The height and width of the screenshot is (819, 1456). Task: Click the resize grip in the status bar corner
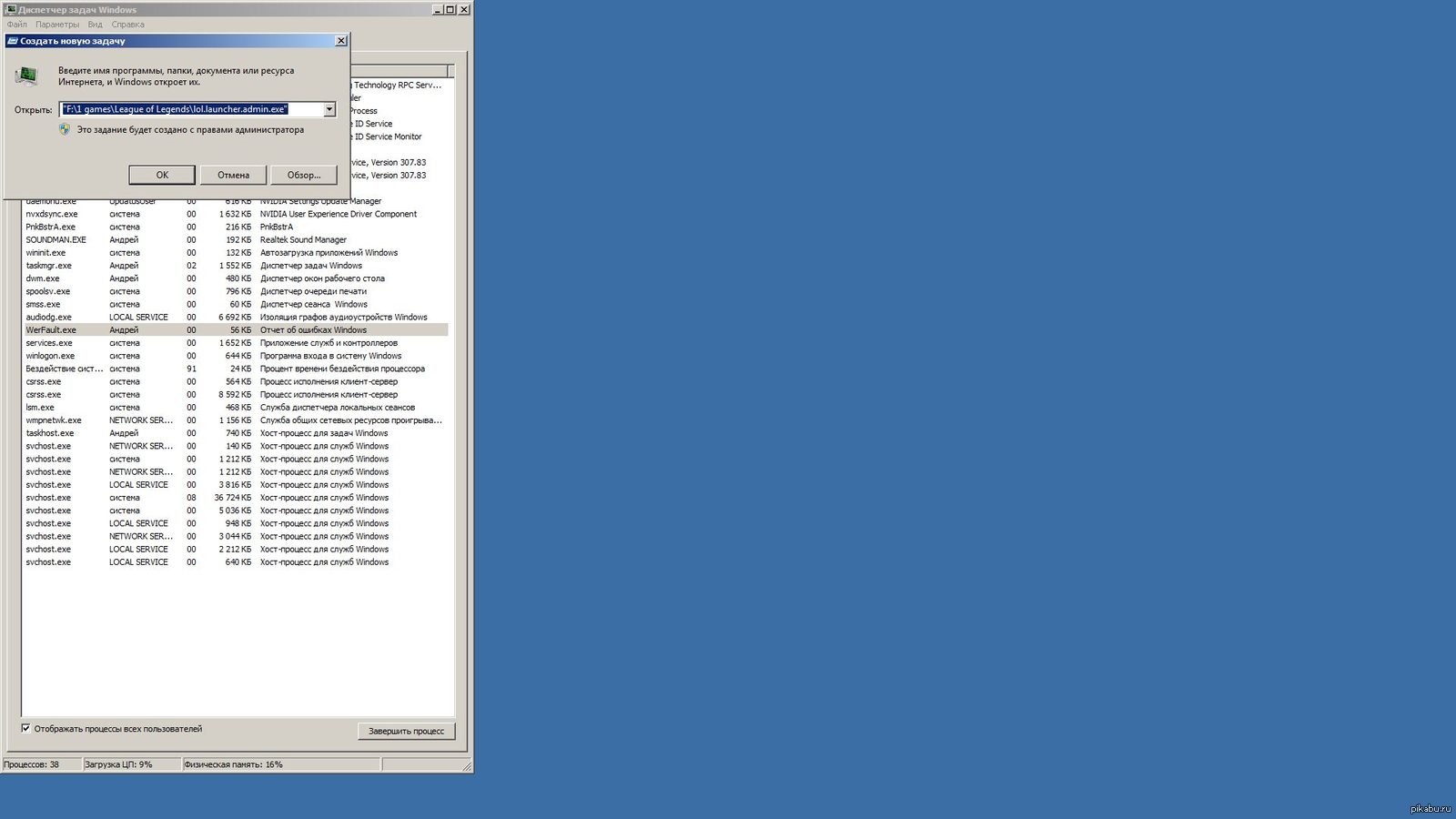click(467, 766)
